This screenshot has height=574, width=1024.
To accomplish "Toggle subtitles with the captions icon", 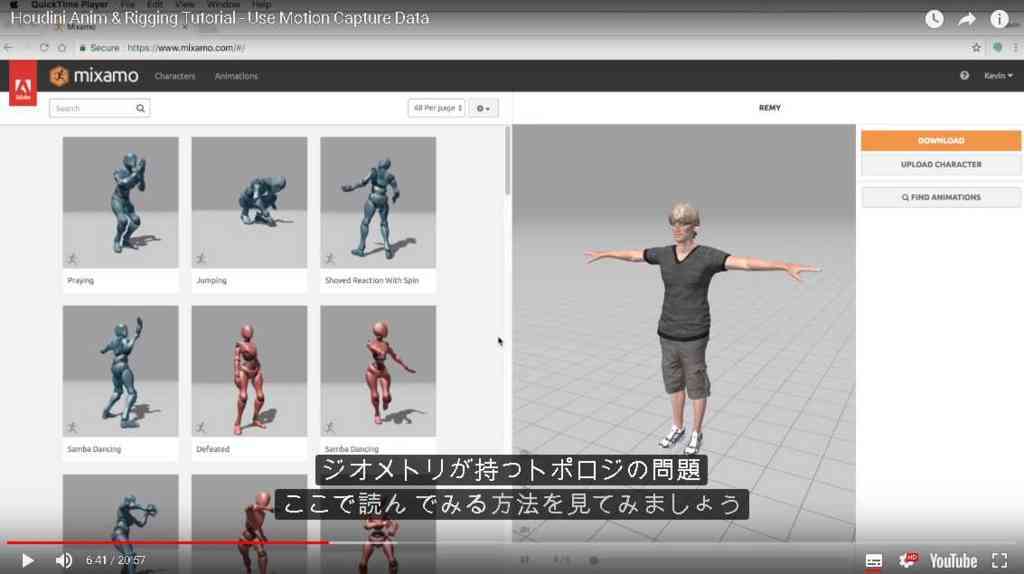I will (x=873, y=560).
